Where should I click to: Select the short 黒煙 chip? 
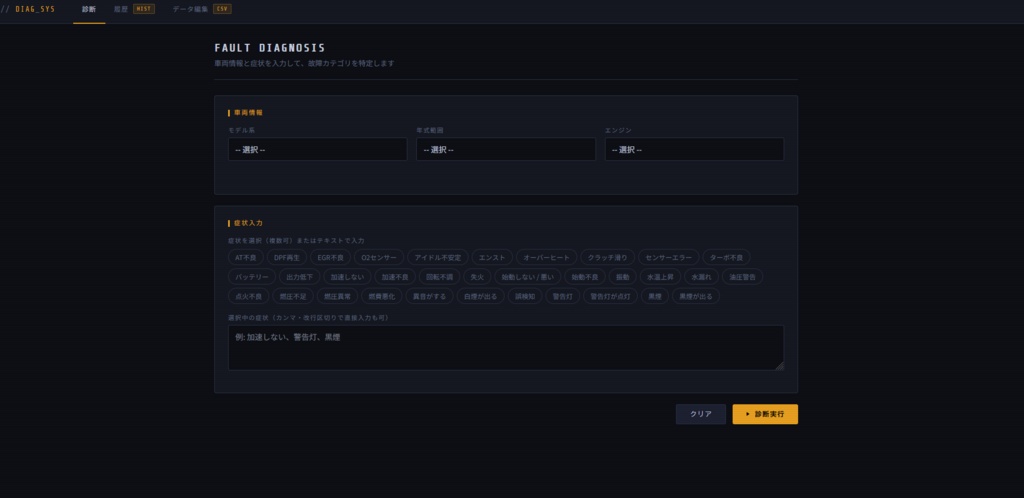[x=655, y=296]
